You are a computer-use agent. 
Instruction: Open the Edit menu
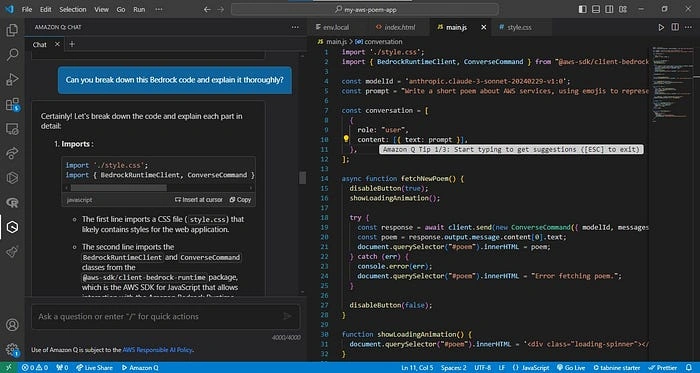(46, 9)
